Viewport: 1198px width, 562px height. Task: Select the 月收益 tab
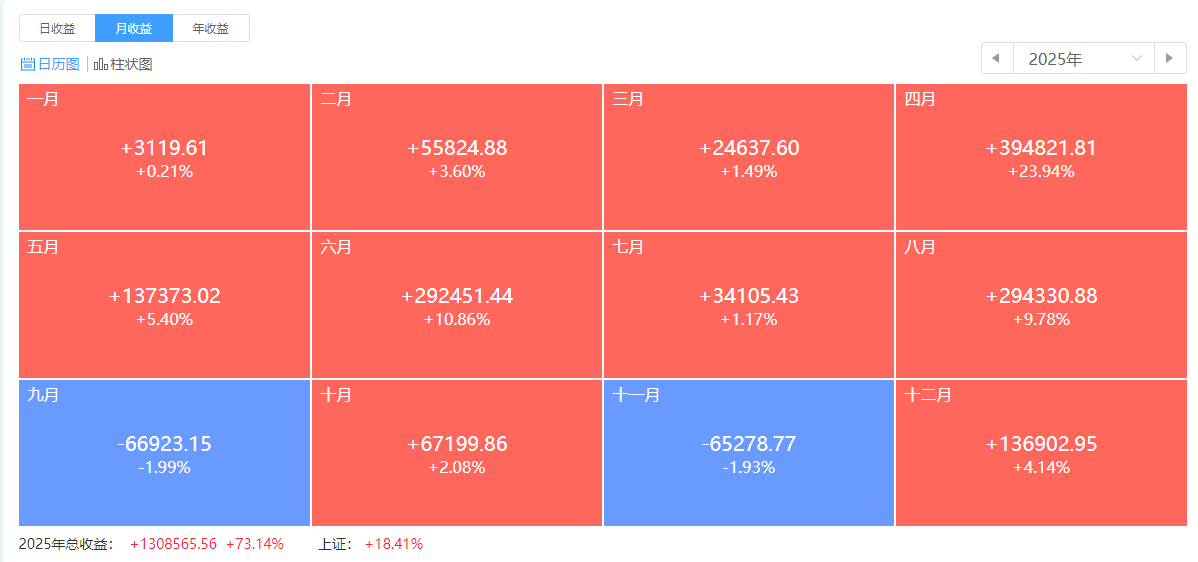134,28
